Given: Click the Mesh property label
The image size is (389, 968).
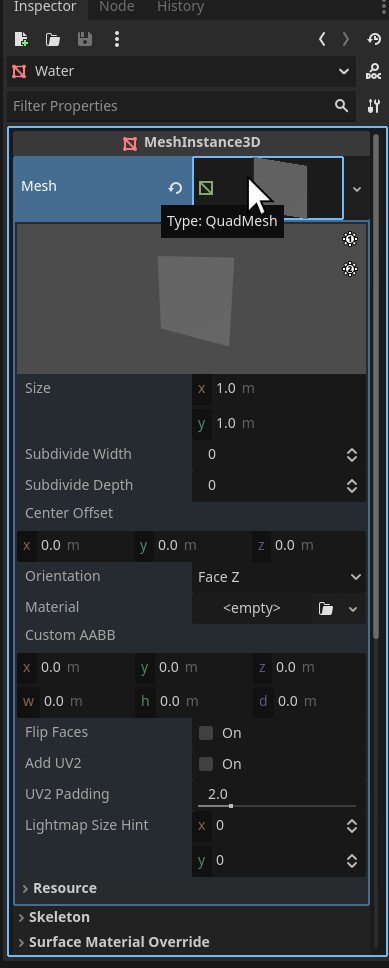Looking at the screenshot, I should pyautogui.click(x=39, y=186).
